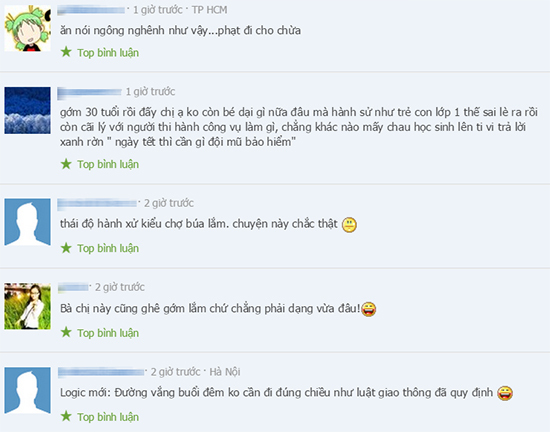Open the avatar of the woman in the grass field
This screenshot has width=550, height=432.
tap(27, 306)
